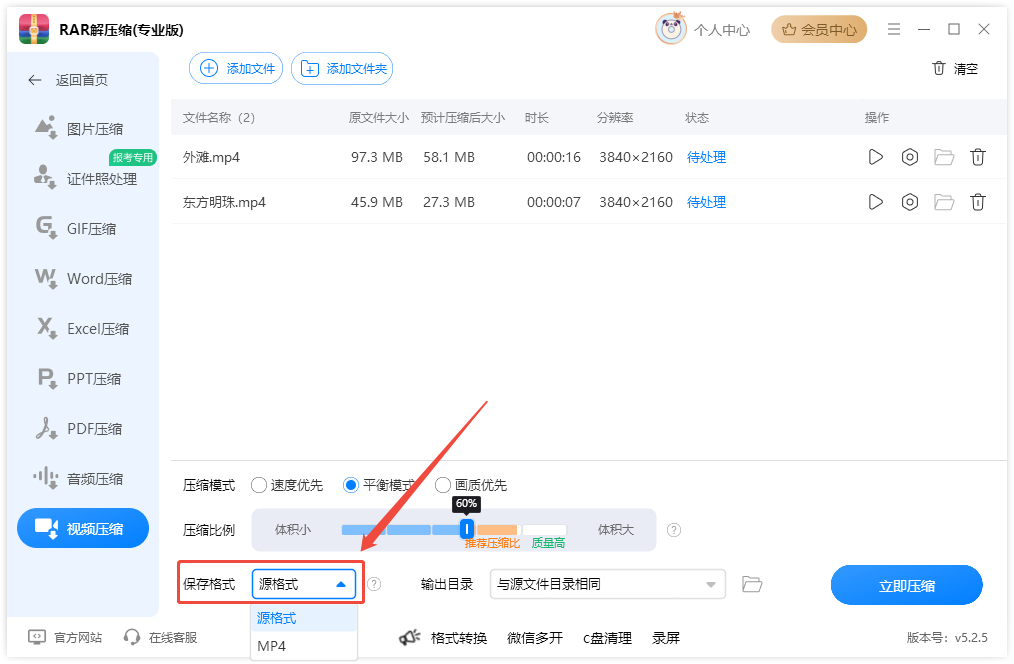The image size is (1014, 664).
Task: Select the 速度优先 radio button
Action: coord(259,485)
